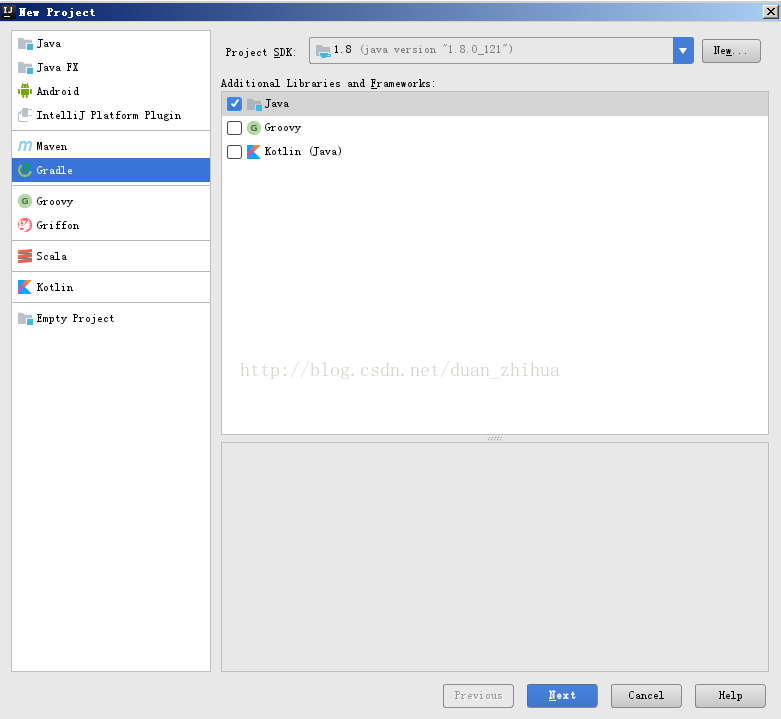This screenshot has height=719, width=781.
Task: Select the 'Maven' project type label
Action: (51, 146)
